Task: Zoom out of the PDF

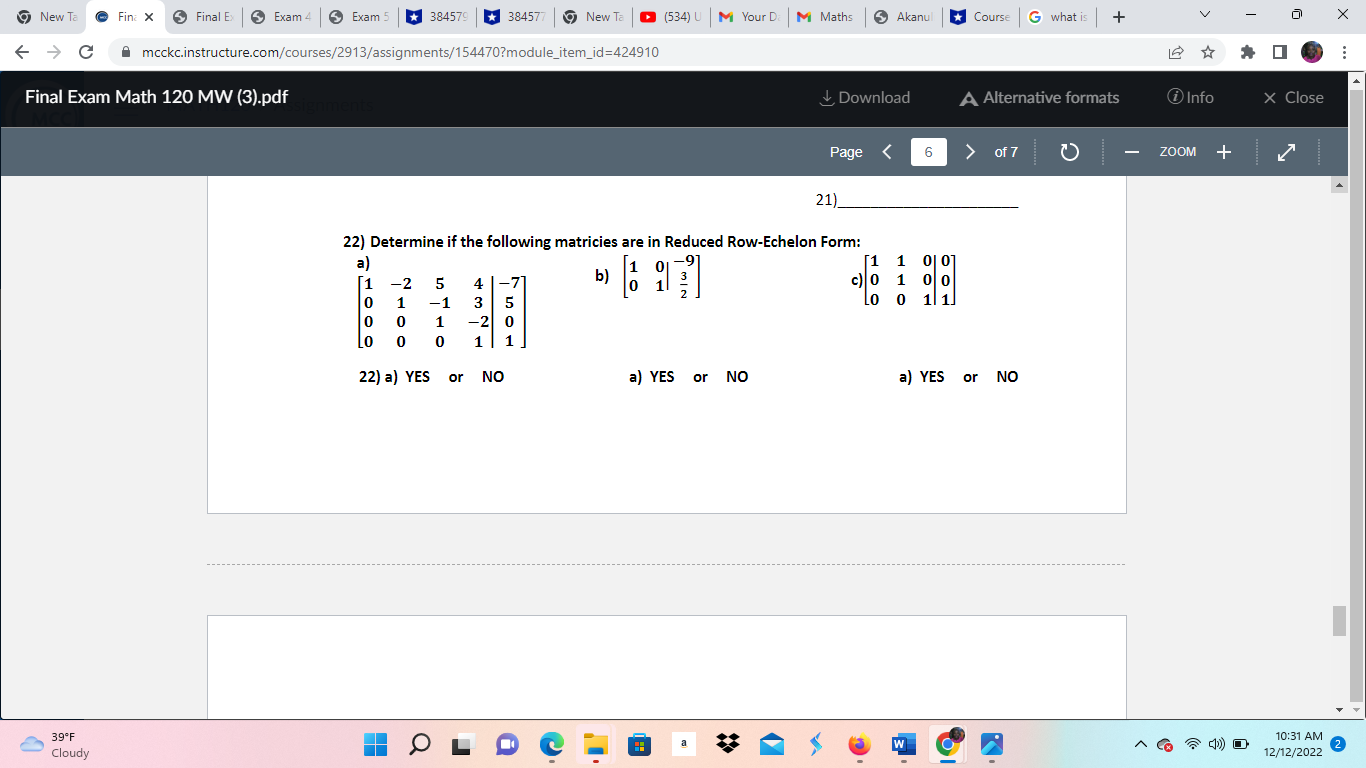Action: coord(1131,151)
